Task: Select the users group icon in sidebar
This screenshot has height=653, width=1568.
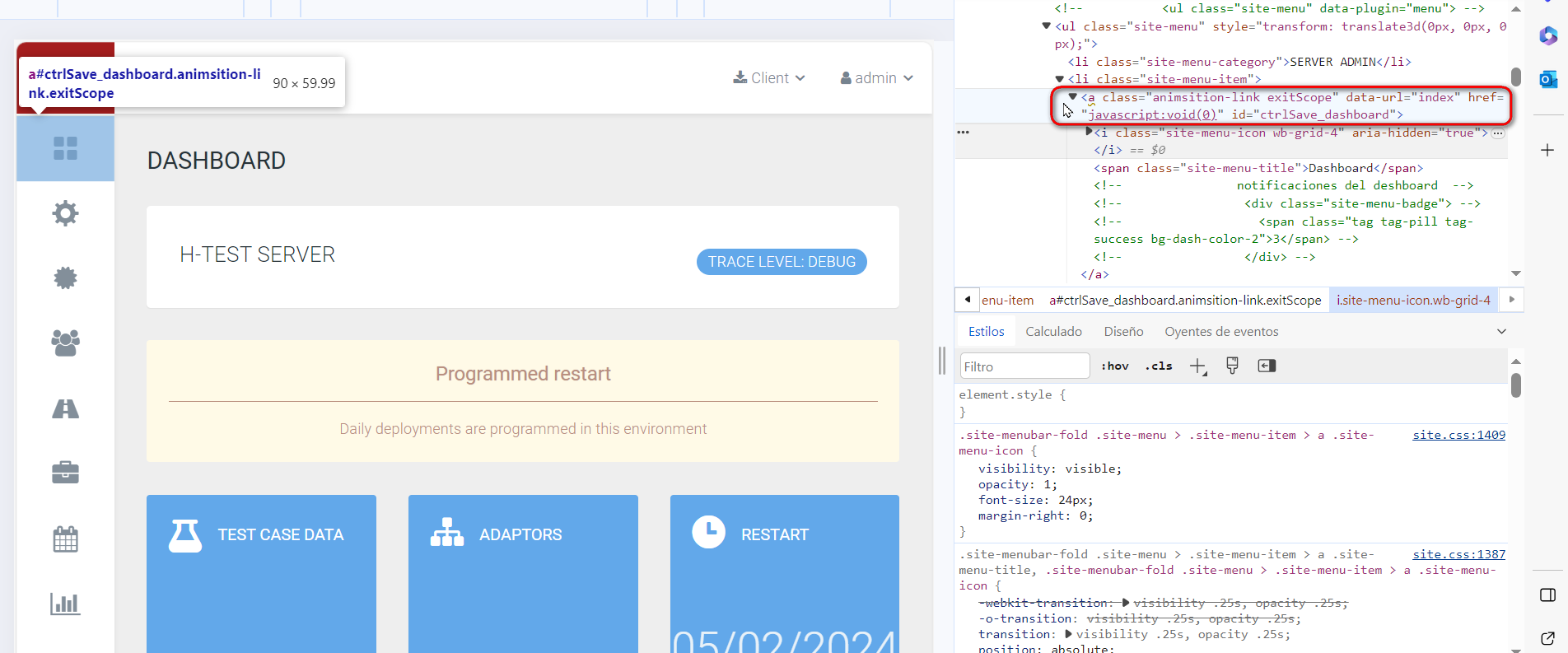Action: click(65, 343)
